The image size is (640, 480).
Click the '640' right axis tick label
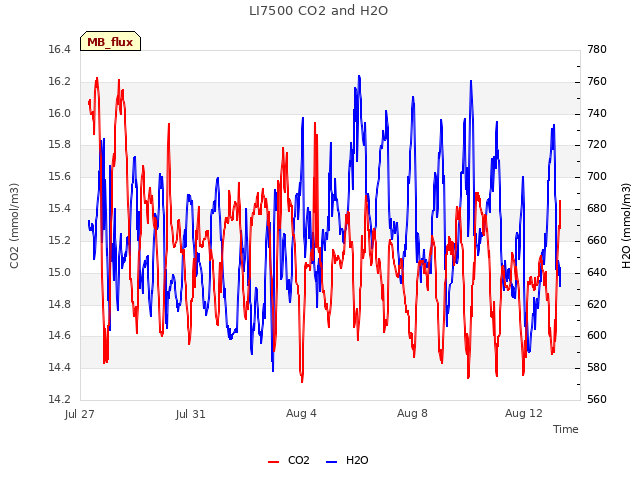click(597, 272)
